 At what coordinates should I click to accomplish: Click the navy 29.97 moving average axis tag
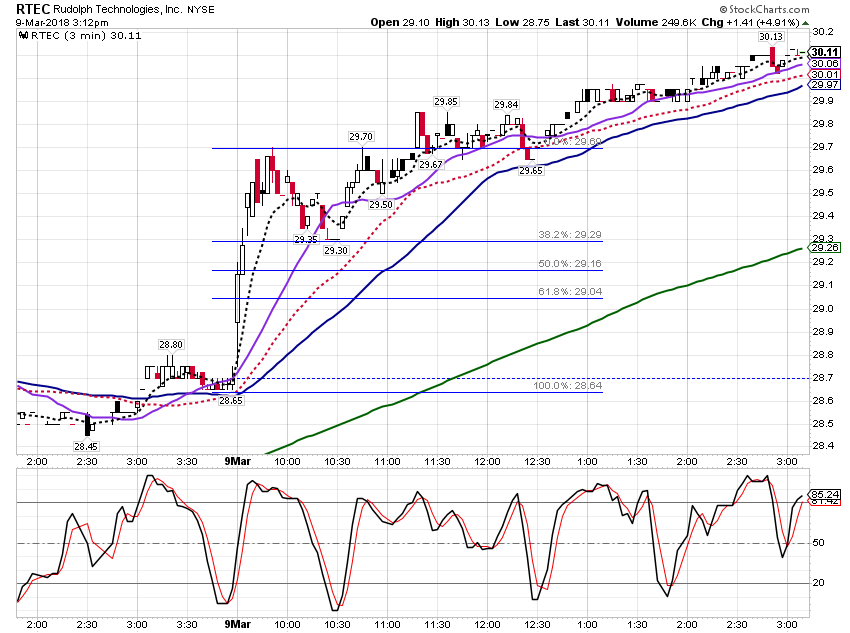(825, 85)
